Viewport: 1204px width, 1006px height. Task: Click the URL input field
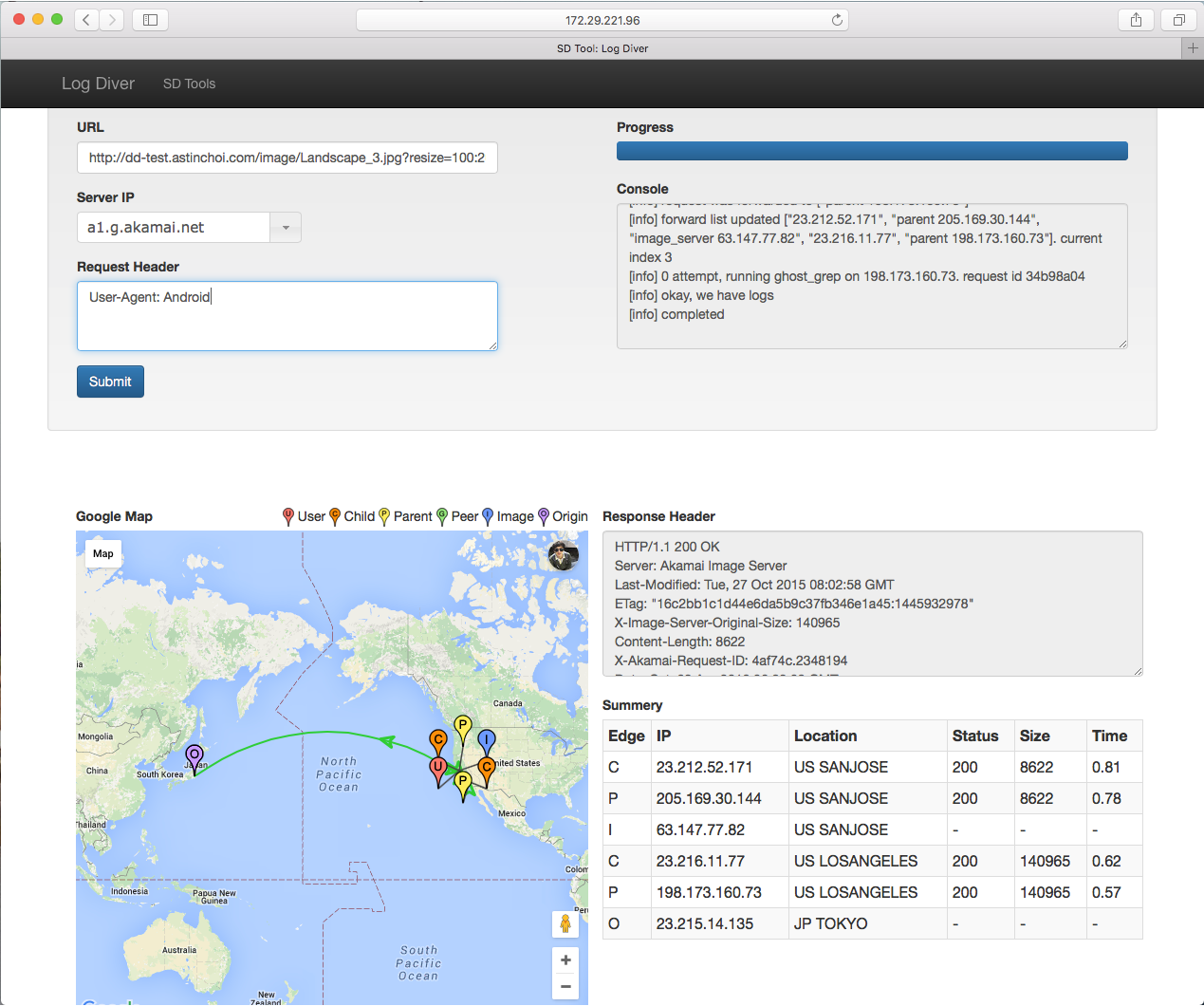pyautogui.click(x=287, y=158)
